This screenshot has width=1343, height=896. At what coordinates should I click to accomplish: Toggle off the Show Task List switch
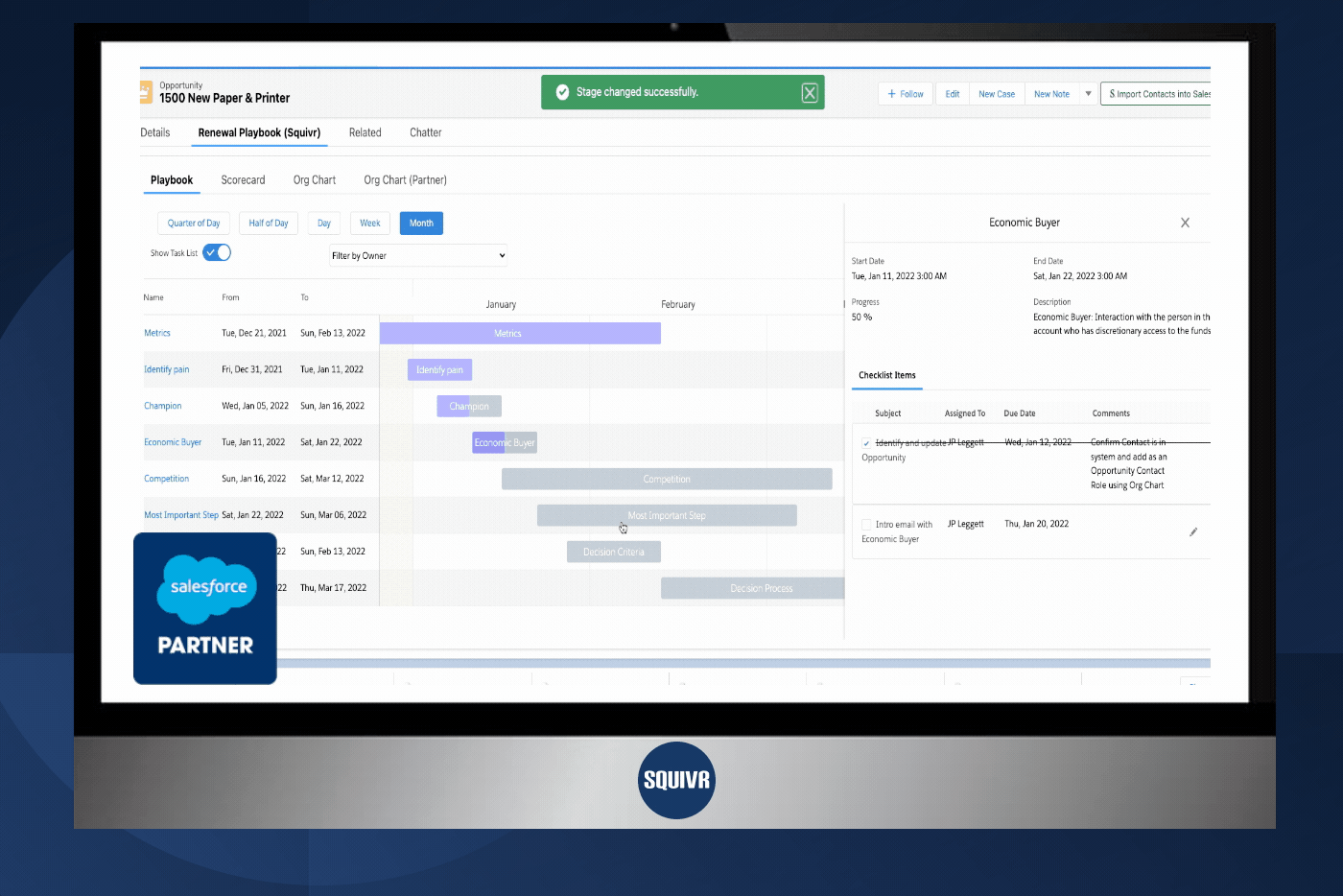217,251
